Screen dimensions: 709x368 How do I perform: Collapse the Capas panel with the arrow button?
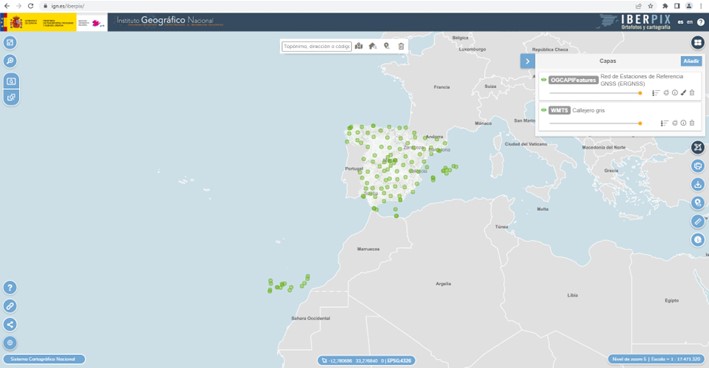pyautogui.click(x=527, y=61)
